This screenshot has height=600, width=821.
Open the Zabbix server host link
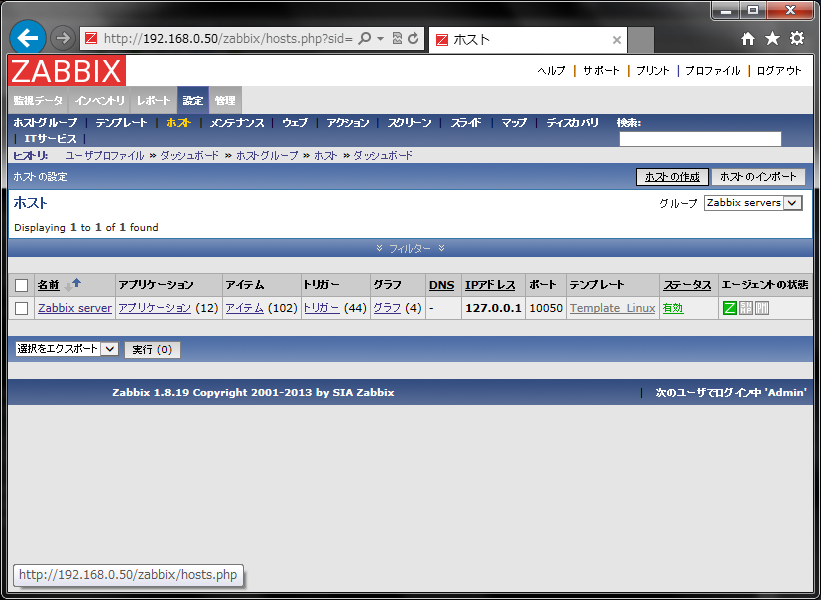(x=75, y=308)
